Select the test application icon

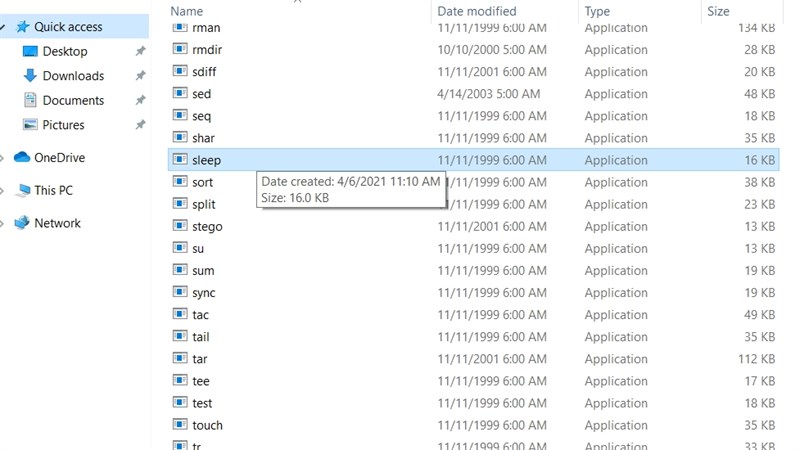(180, 403)
